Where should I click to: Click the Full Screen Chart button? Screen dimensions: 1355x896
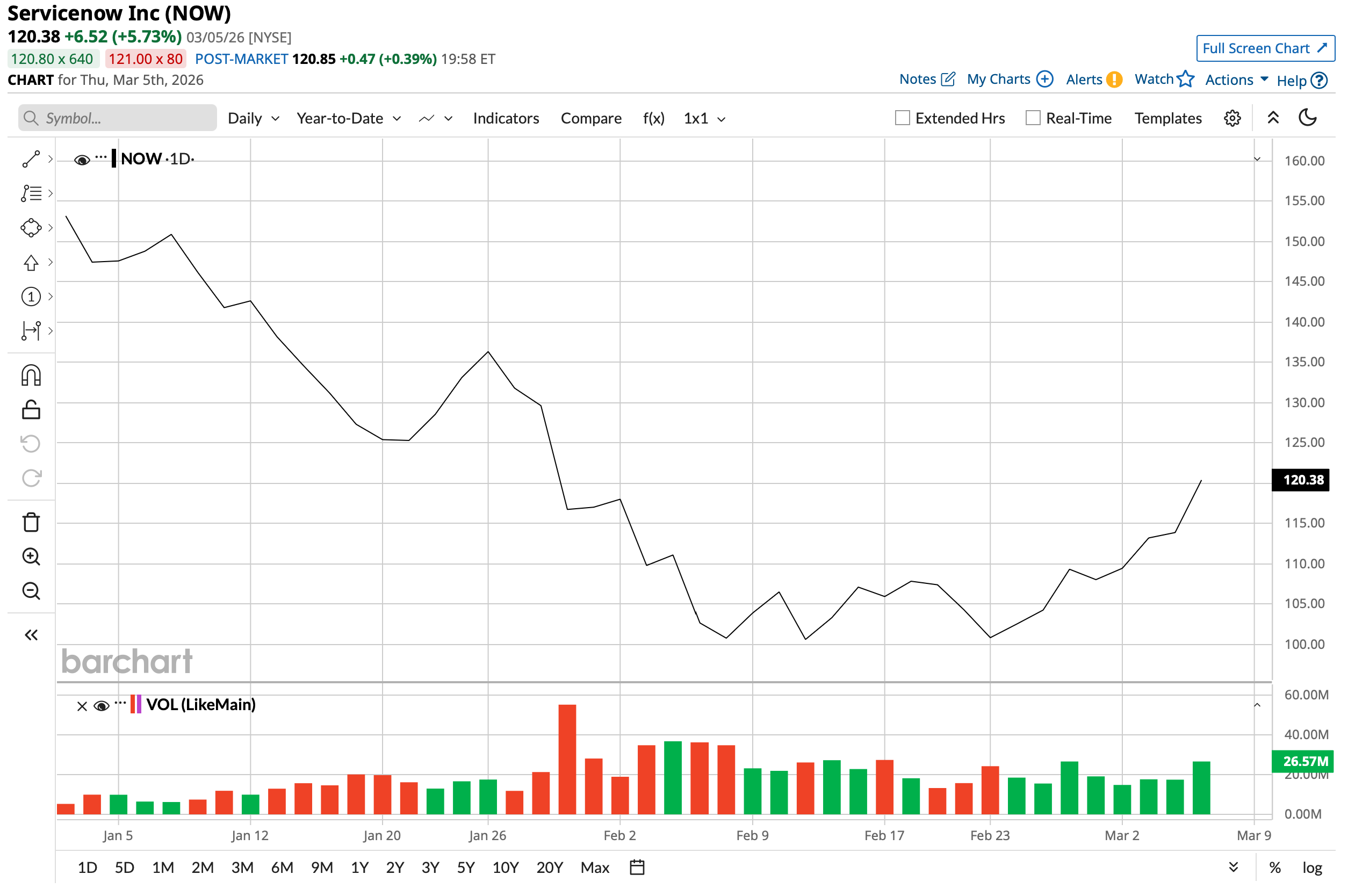pyautogui.click(x=1265, y=48)
